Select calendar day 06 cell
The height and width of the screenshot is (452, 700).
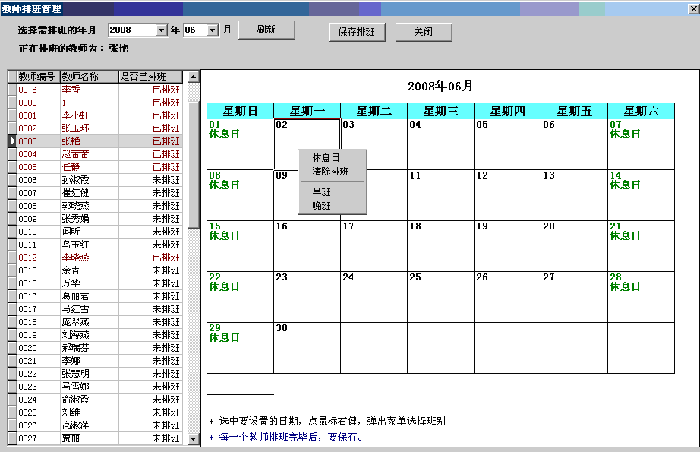click(x=574, y=144)
